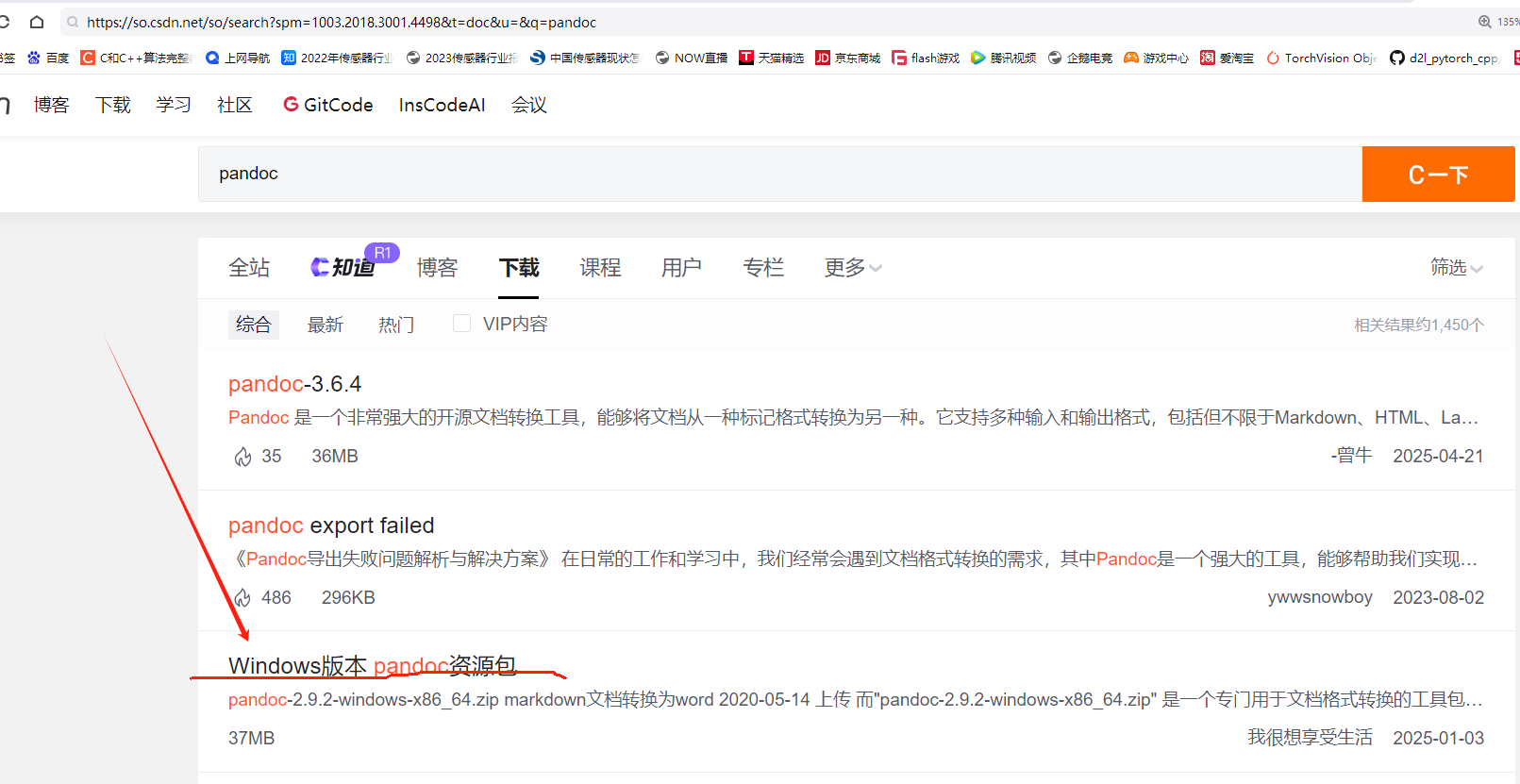Sort results by 热门
The height and width of the screenshot is (784, 1520).
[396, 325]
